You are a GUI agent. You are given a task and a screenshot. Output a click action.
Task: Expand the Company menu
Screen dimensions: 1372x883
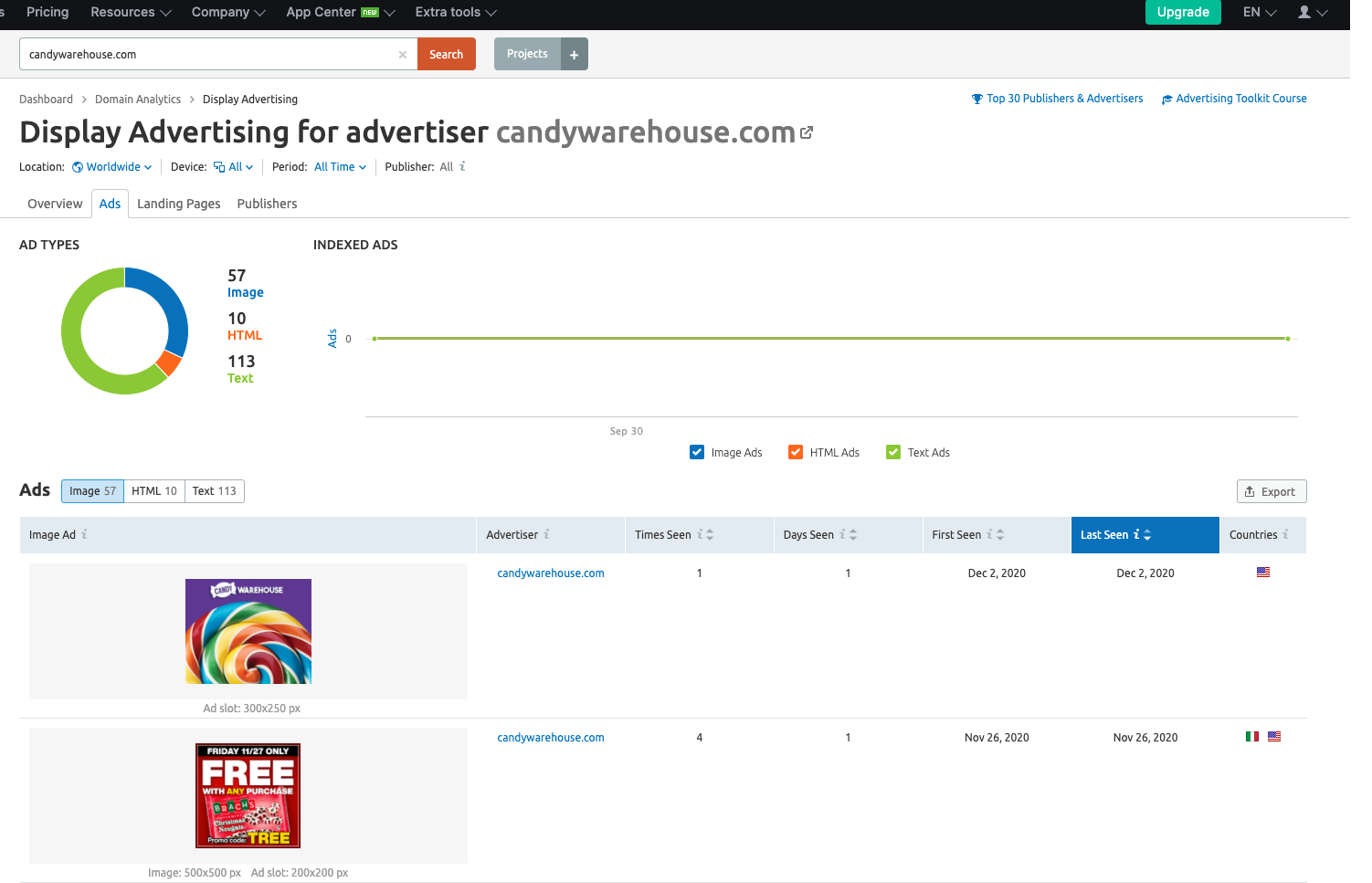[228, 12]
